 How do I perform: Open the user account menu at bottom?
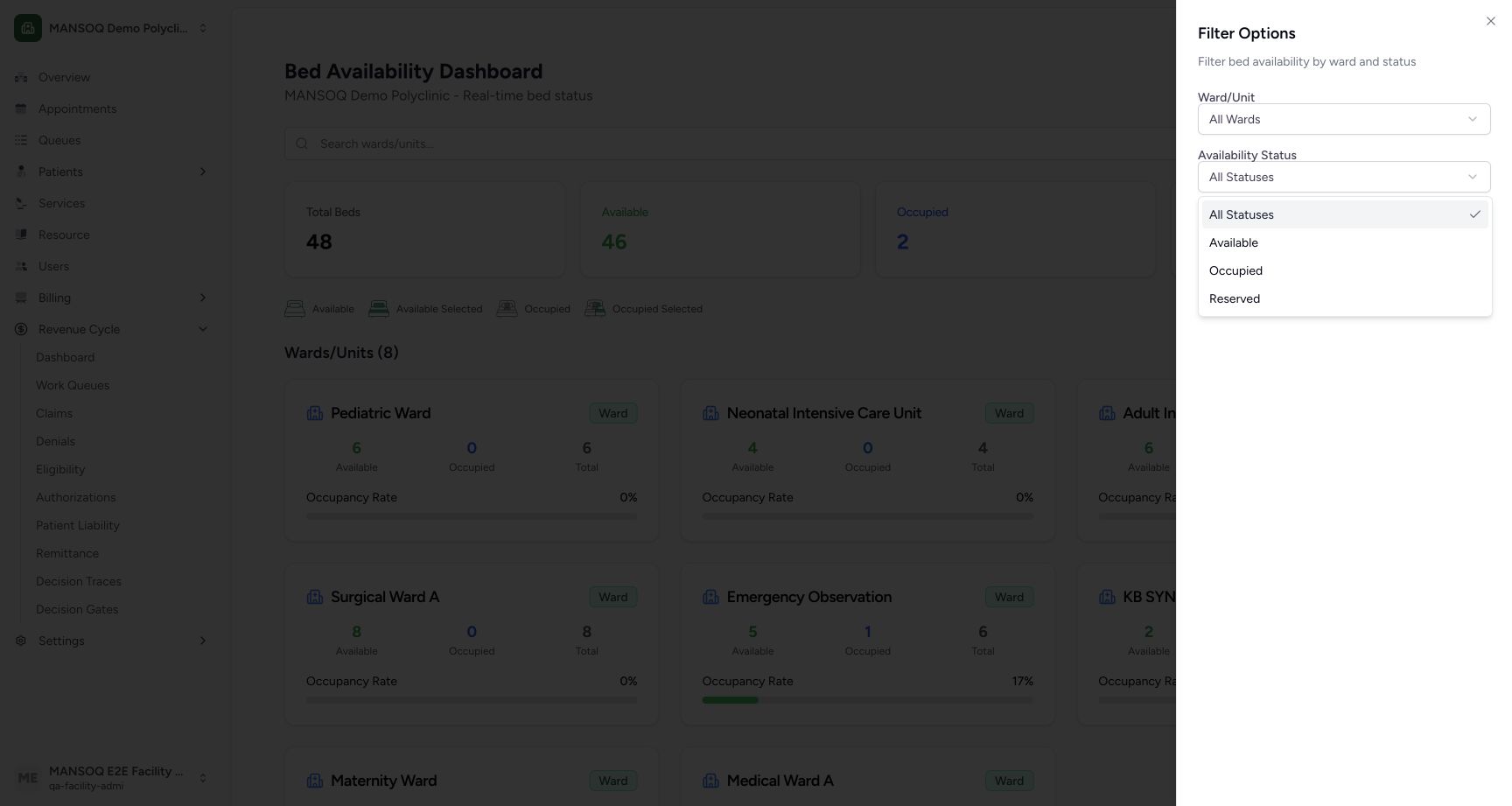click(x=112, y=777)
